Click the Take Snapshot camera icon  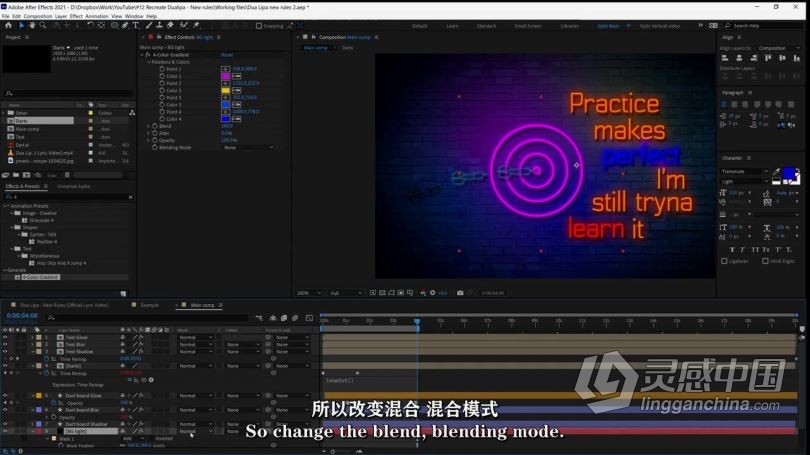pyautogui.click(x=460, y=293)
